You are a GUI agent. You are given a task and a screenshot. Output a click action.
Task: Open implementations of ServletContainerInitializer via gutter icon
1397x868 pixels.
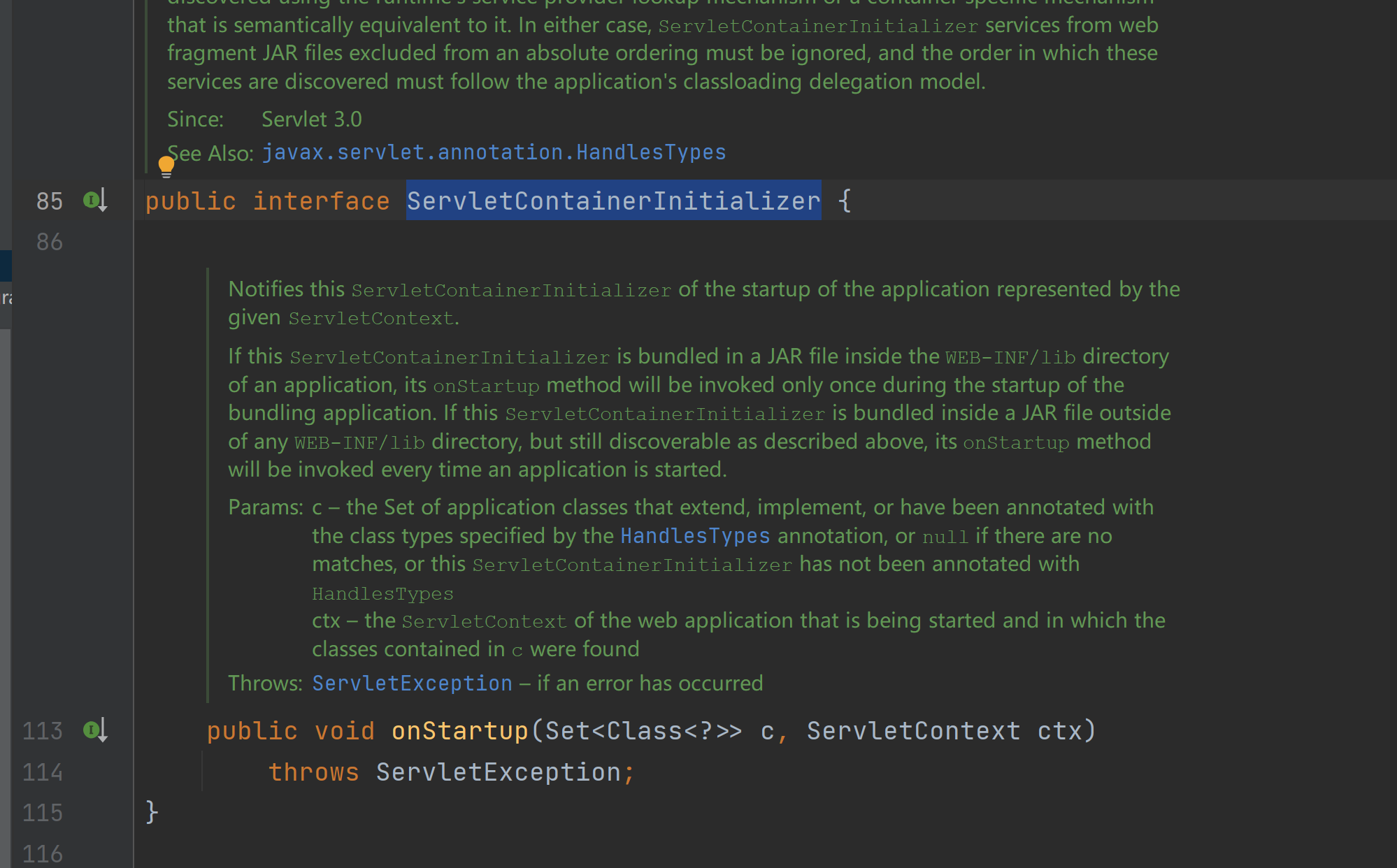click(x=92, y=201)
